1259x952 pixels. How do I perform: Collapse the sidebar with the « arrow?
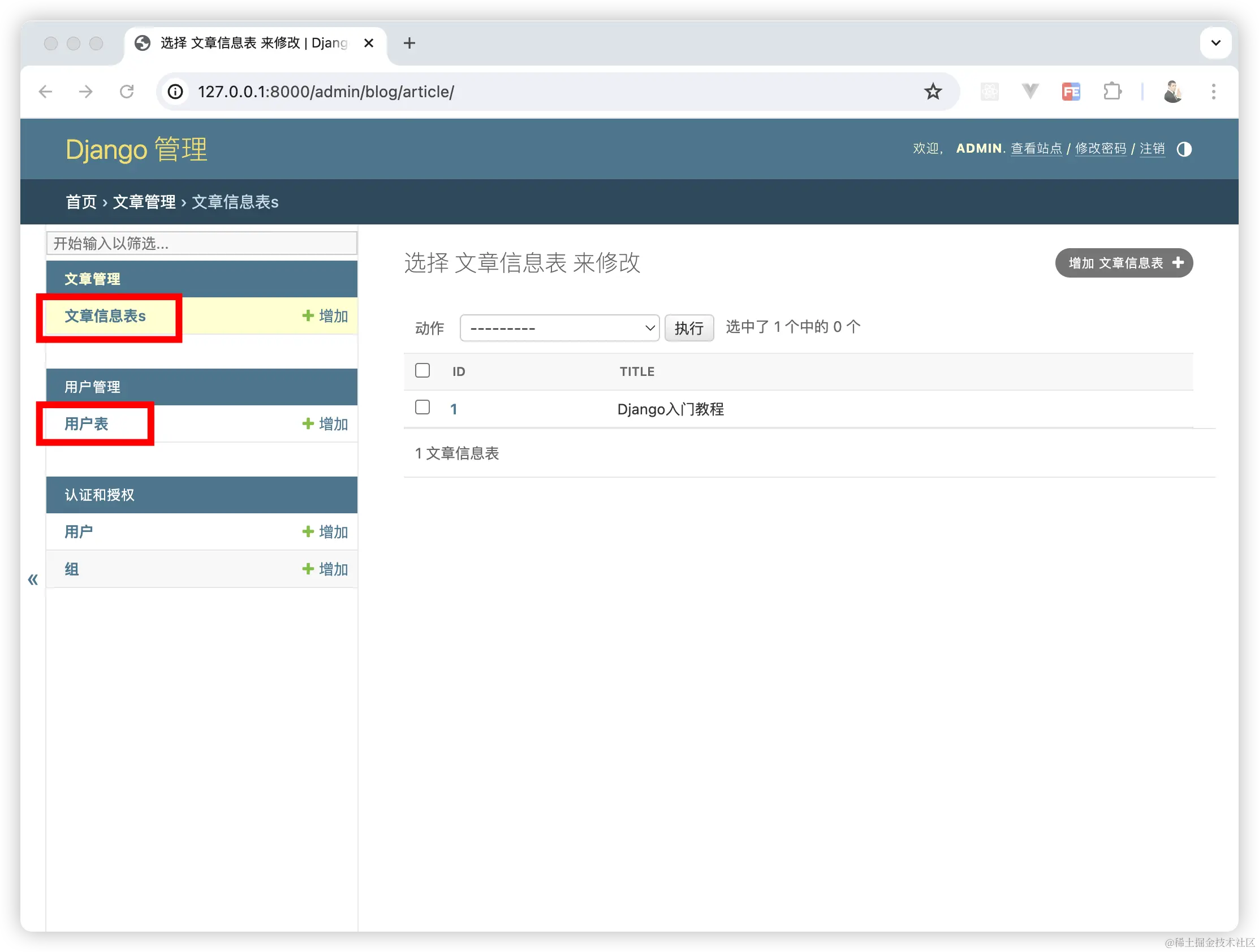pyautogui.click(x=33, y=580)
